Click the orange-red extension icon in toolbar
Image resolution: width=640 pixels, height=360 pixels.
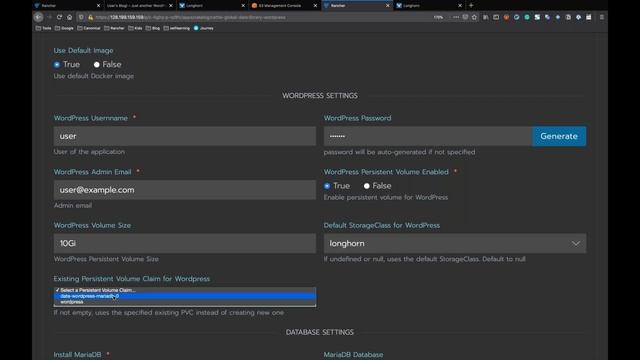click(x=507, y=17)
